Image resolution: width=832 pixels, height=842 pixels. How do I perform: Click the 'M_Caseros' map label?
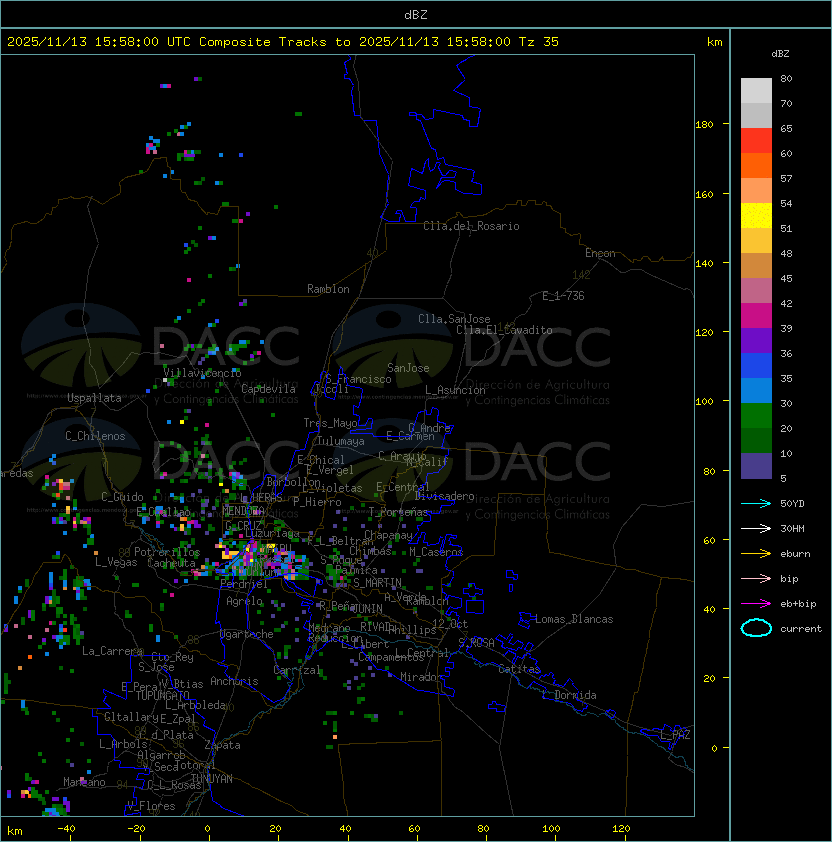point(436,552)
